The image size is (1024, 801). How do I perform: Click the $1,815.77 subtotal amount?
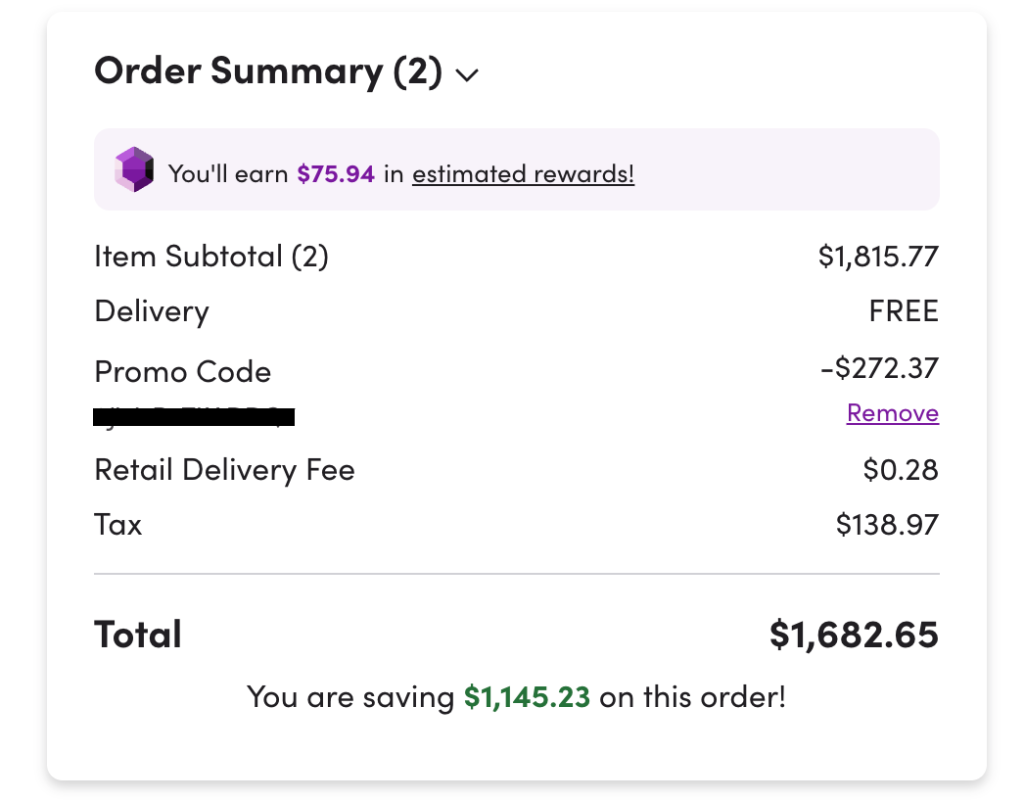pos(878,257)
